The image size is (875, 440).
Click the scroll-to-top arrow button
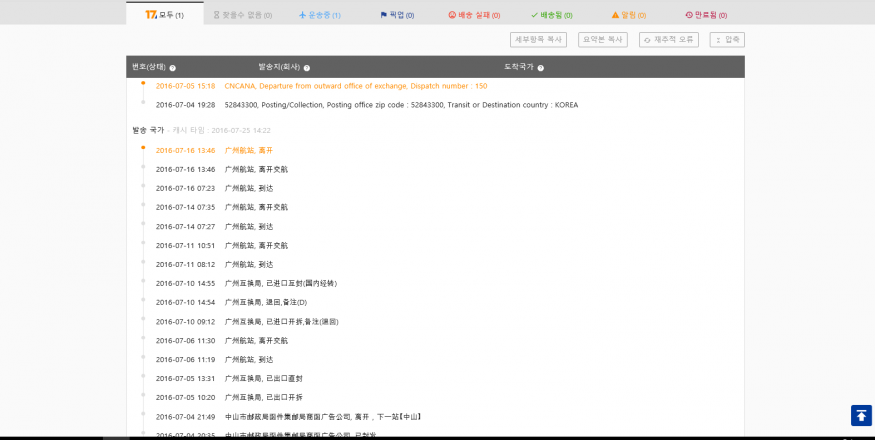pos(860,415)
